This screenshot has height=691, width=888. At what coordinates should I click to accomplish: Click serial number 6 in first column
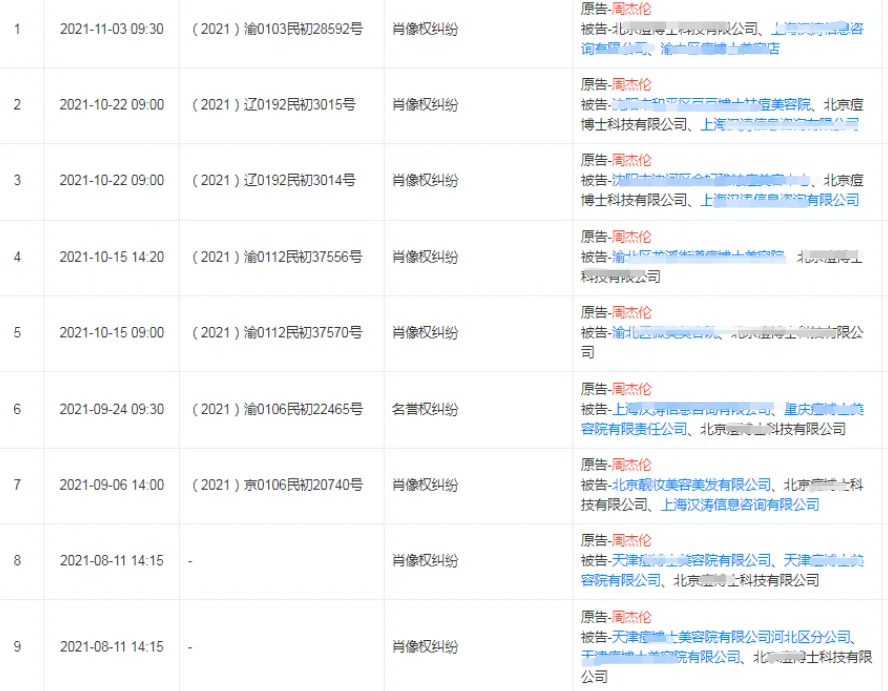pos(18,409)
